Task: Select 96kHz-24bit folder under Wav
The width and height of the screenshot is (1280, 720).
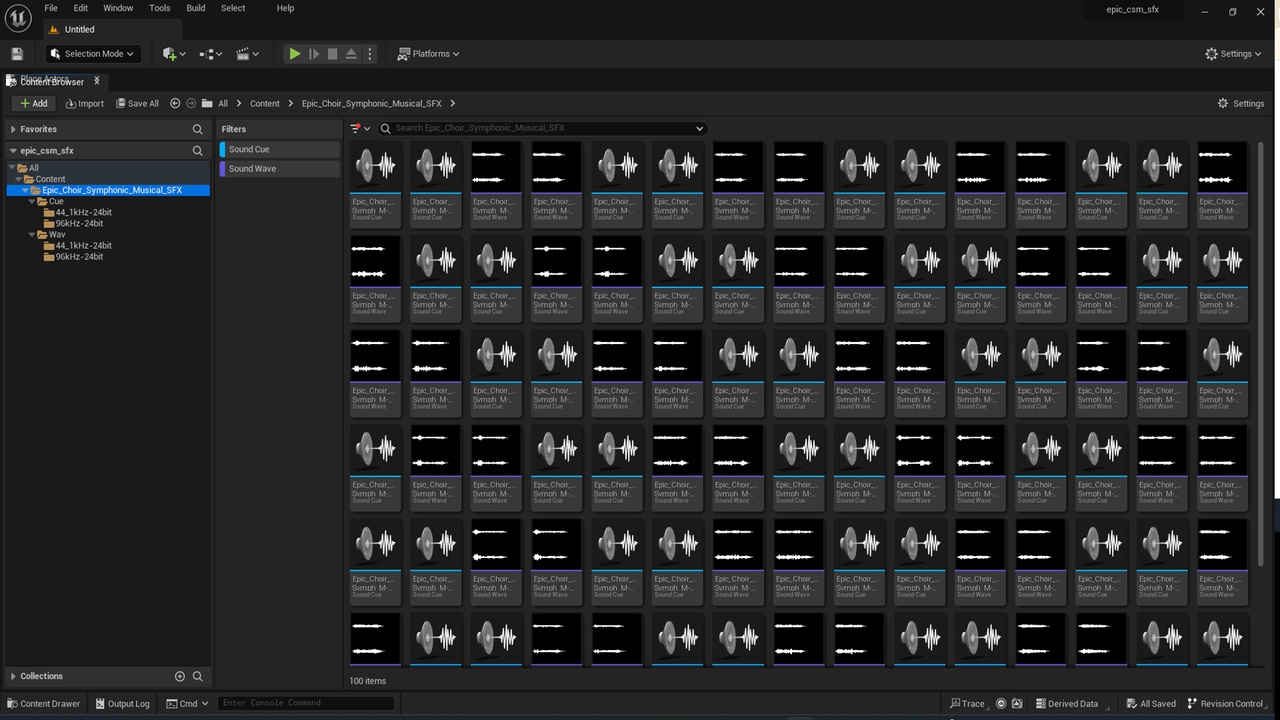Action: 79,256
